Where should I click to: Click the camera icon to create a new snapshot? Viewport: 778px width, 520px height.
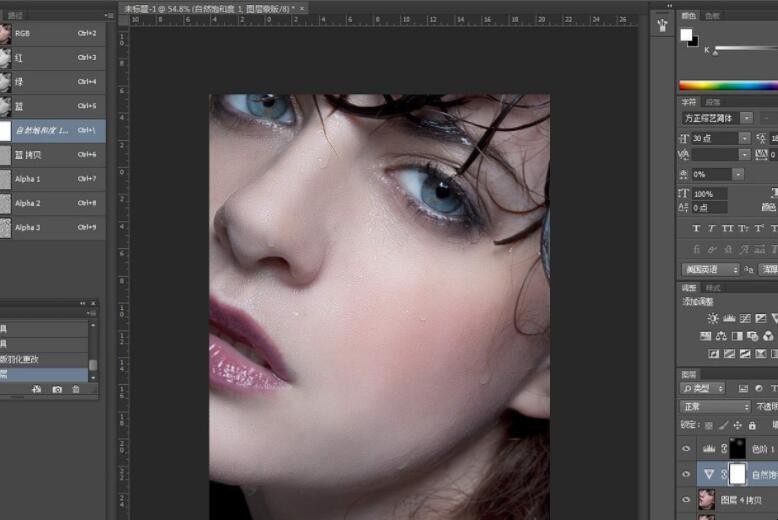click(57, 389)
